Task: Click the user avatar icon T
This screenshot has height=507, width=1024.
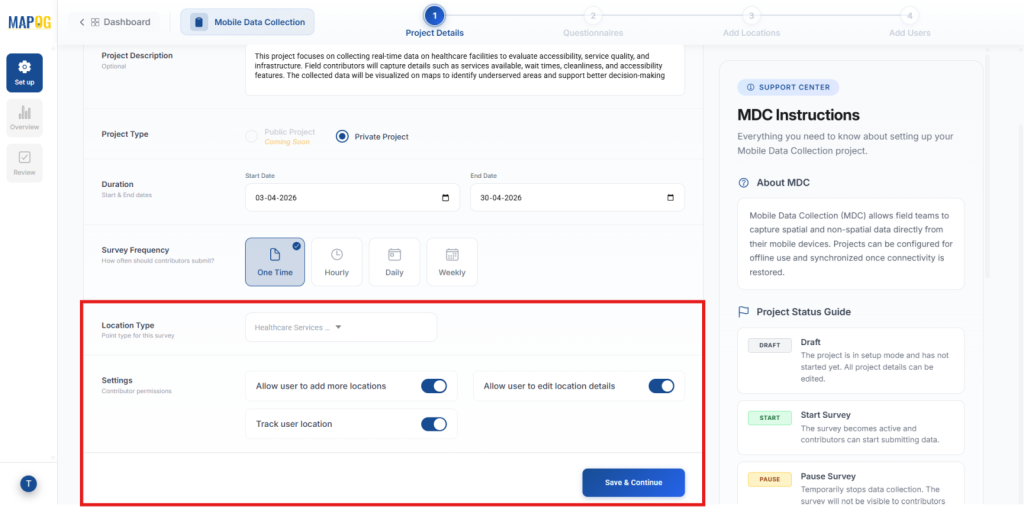Action: click(29, 484)
